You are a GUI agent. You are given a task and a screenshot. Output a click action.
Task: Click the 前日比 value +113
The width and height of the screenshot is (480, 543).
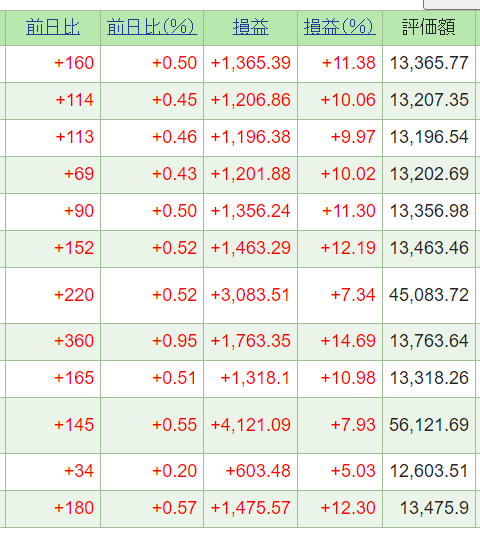click(x=75, y=137)
